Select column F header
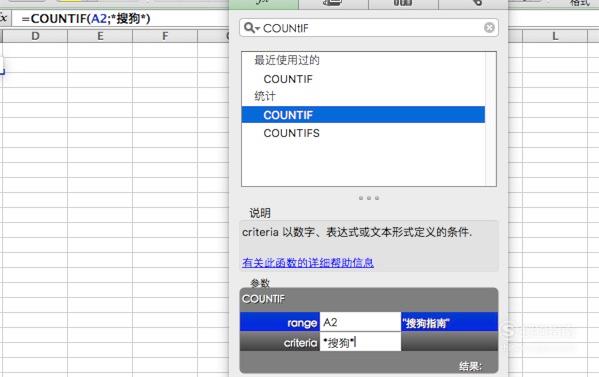This screenshot has width=599, height=377. coord(165,36)
